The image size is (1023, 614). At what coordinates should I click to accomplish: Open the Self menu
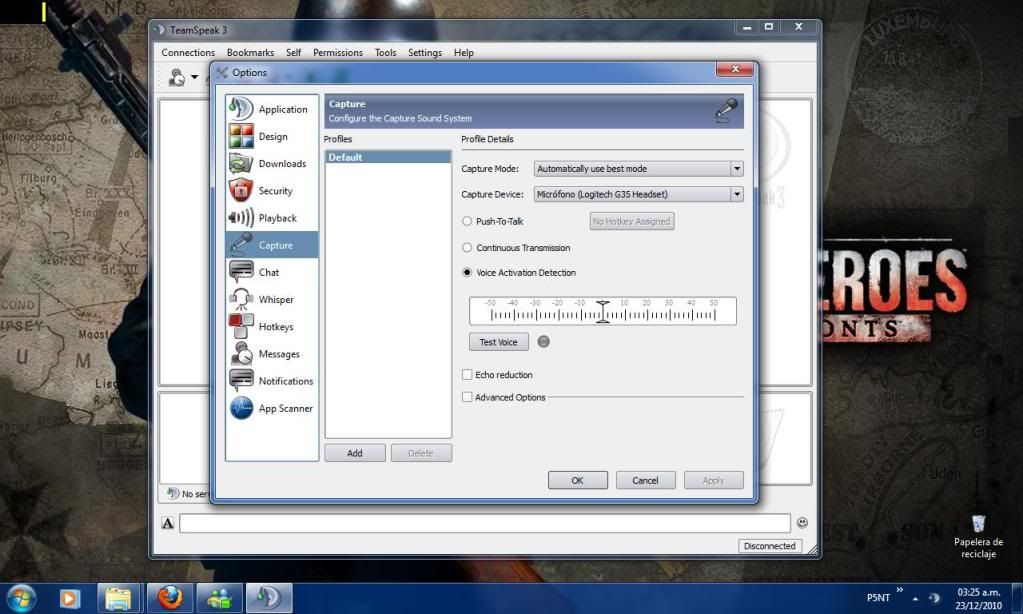click(293, 52)
